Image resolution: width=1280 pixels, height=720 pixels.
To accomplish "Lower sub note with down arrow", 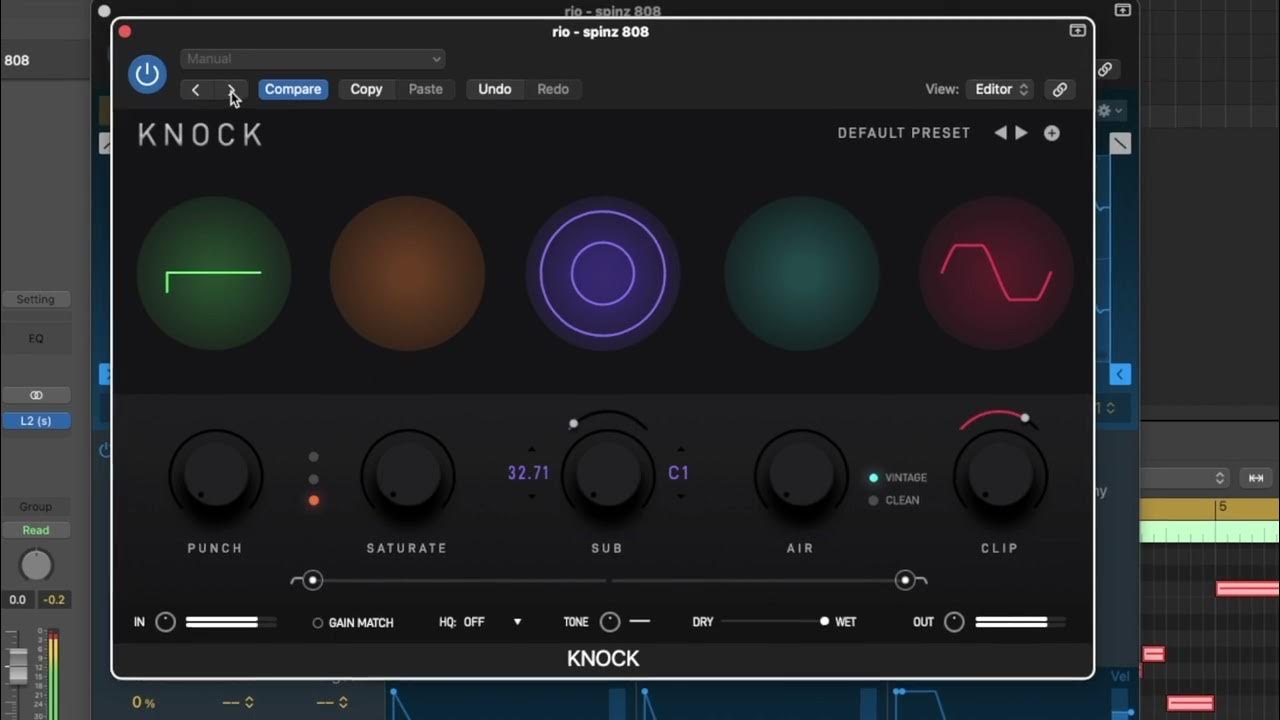I will click(681, 496).
